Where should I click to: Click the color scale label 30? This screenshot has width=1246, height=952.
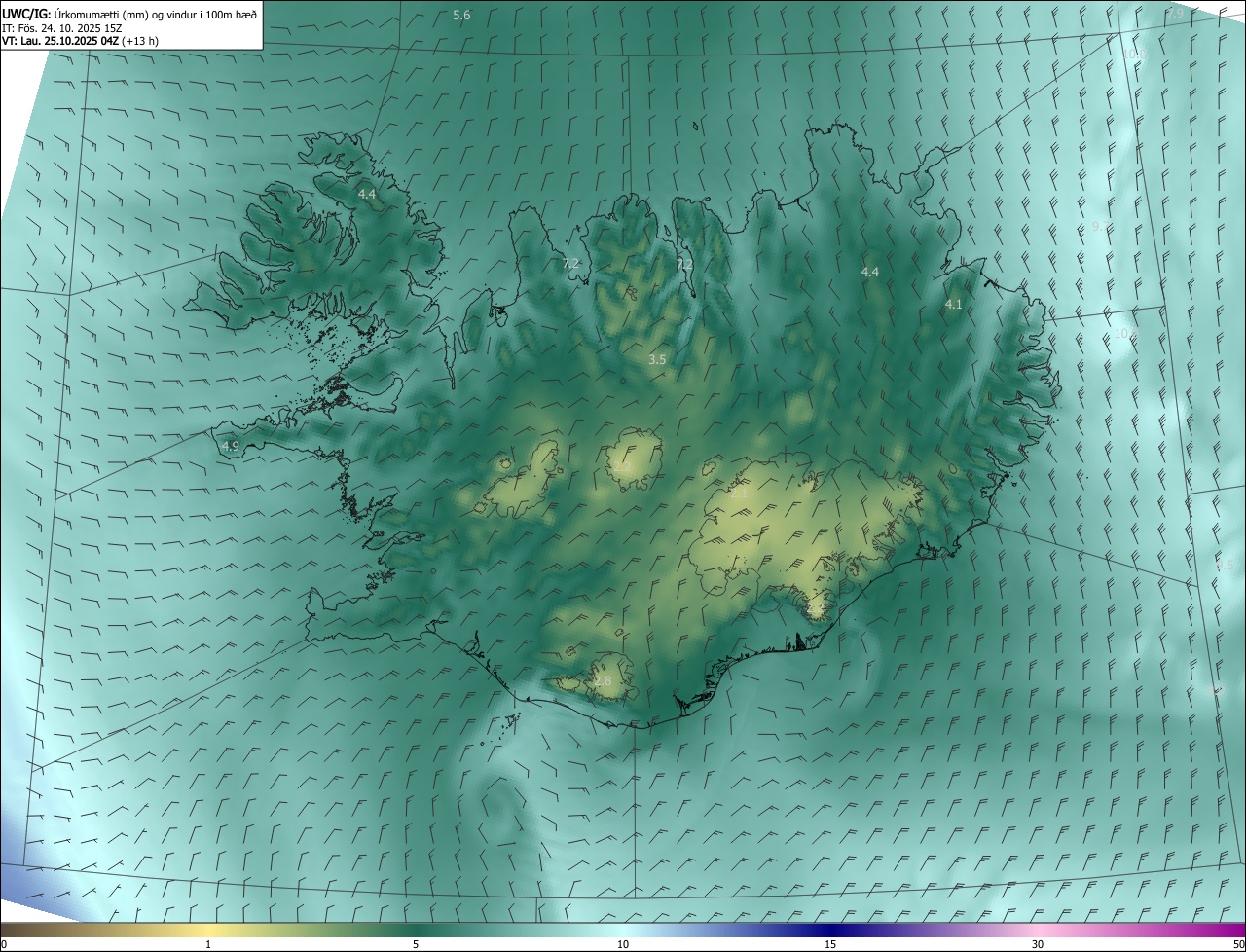[x=1038, y=945]
